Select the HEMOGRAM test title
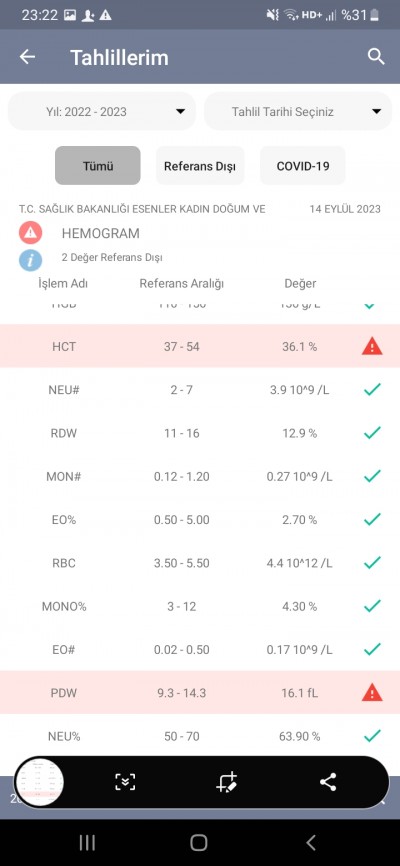Viewport: 400px width, 866px height. 101,234
